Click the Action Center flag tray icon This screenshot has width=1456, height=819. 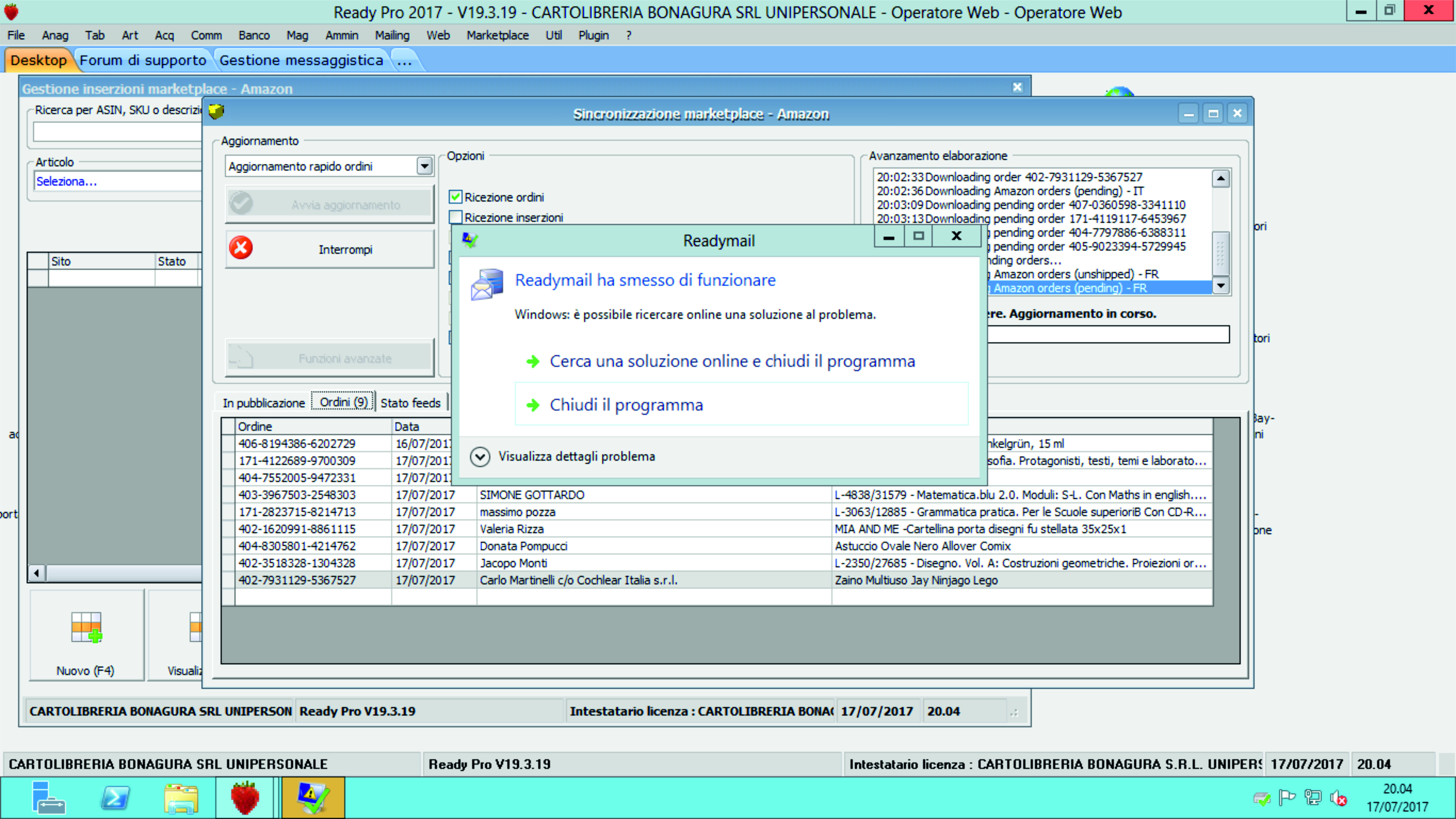coord(1287,798)
